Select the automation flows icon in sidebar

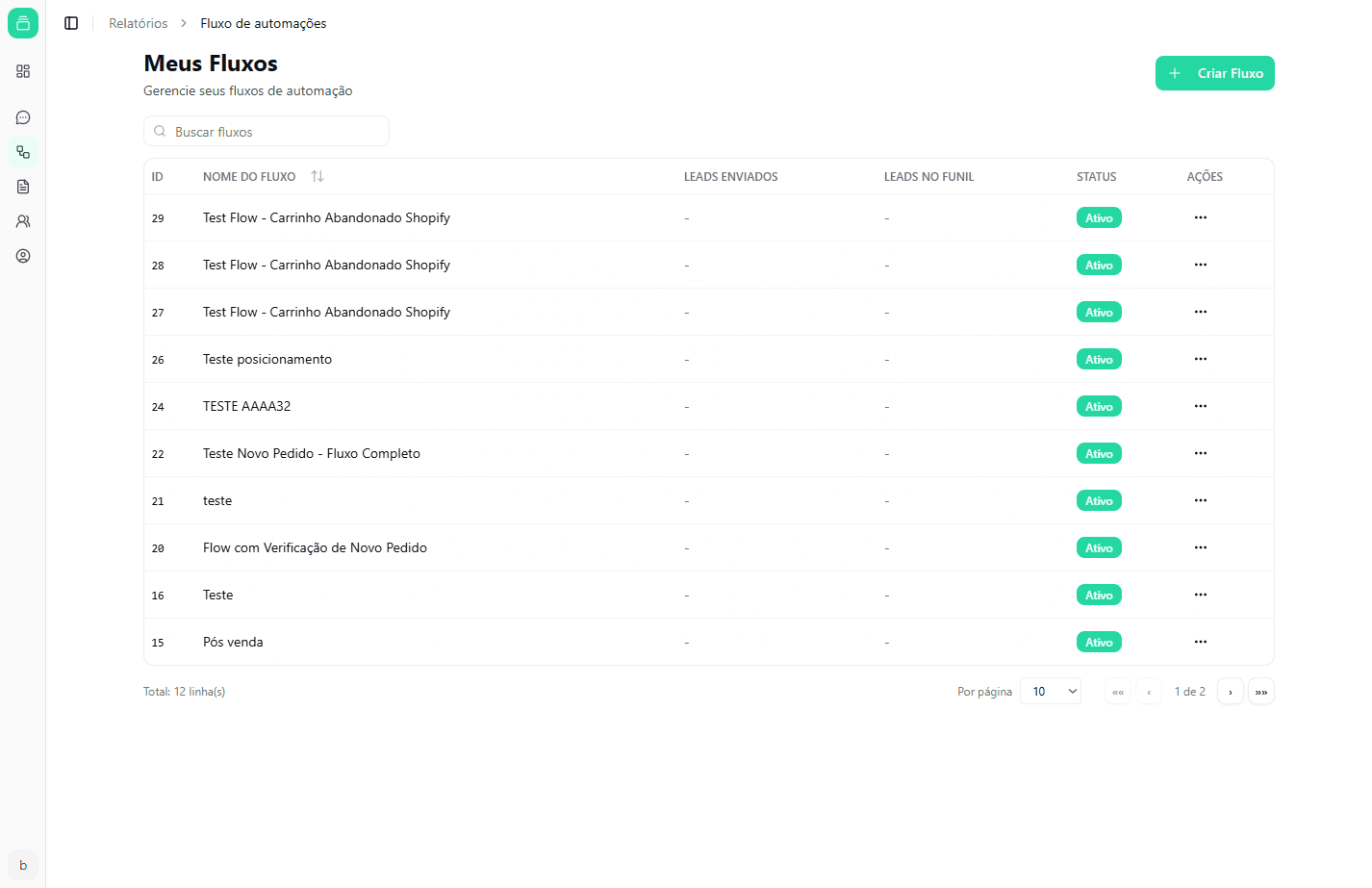[x=23, y=152]
